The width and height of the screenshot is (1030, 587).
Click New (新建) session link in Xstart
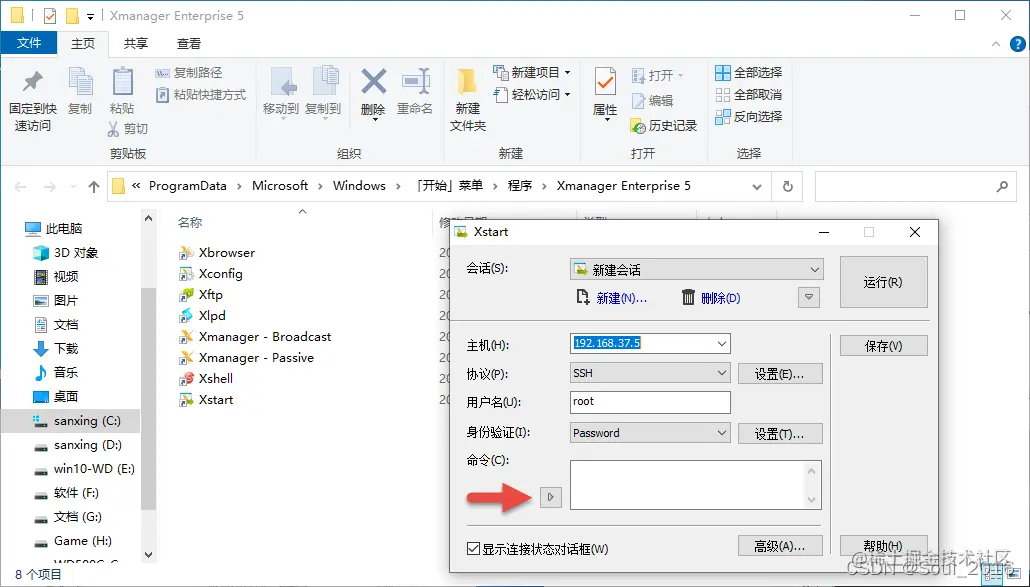point(612,298)
